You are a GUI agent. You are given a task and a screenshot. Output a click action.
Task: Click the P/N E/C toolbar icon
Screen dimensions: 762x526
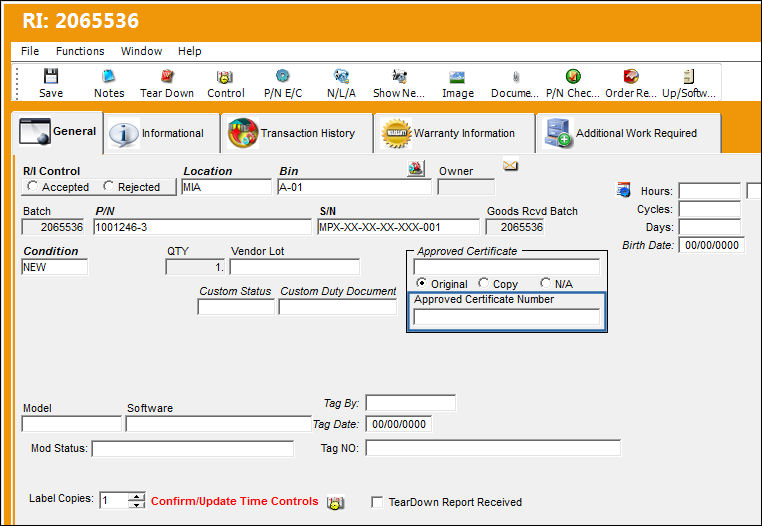pos(282,76)
